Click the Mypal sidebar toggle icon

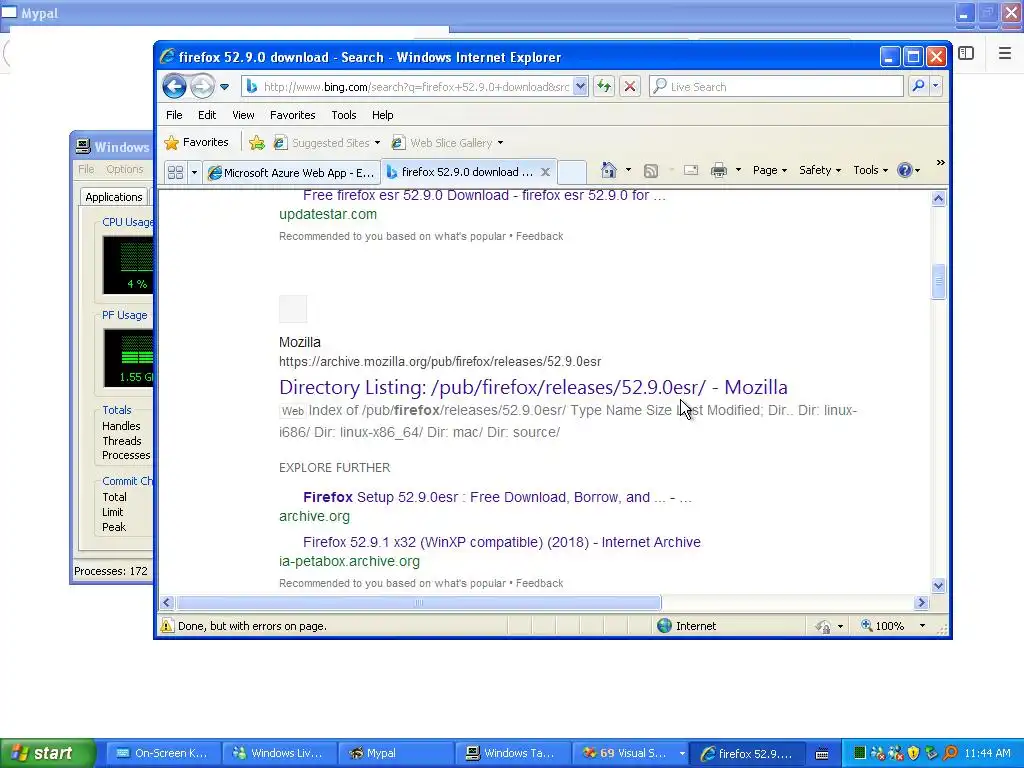click(x=966, y=53)
